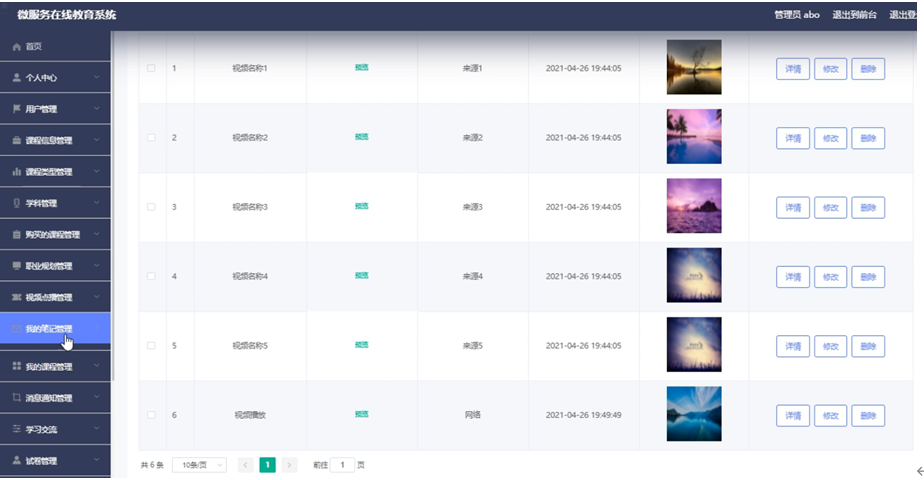Open the purple seascape thumbnail in row 3
Viewport: 924px width, 480px height.
tap(694, 206)
